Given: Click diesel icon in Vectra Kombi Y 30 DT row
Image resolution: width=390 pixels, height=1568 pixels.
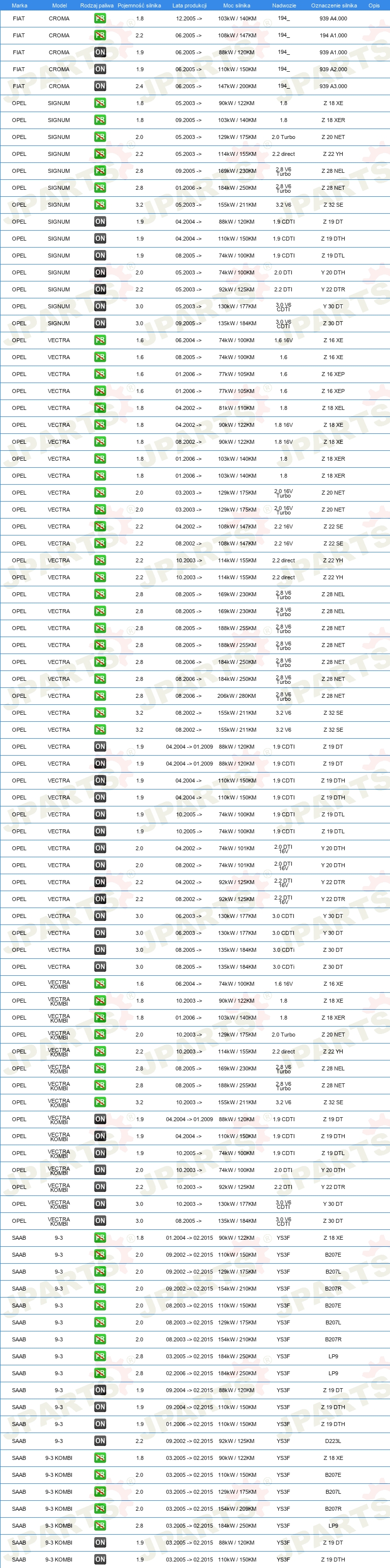Looking at the screenshot, I should 100,1204.
